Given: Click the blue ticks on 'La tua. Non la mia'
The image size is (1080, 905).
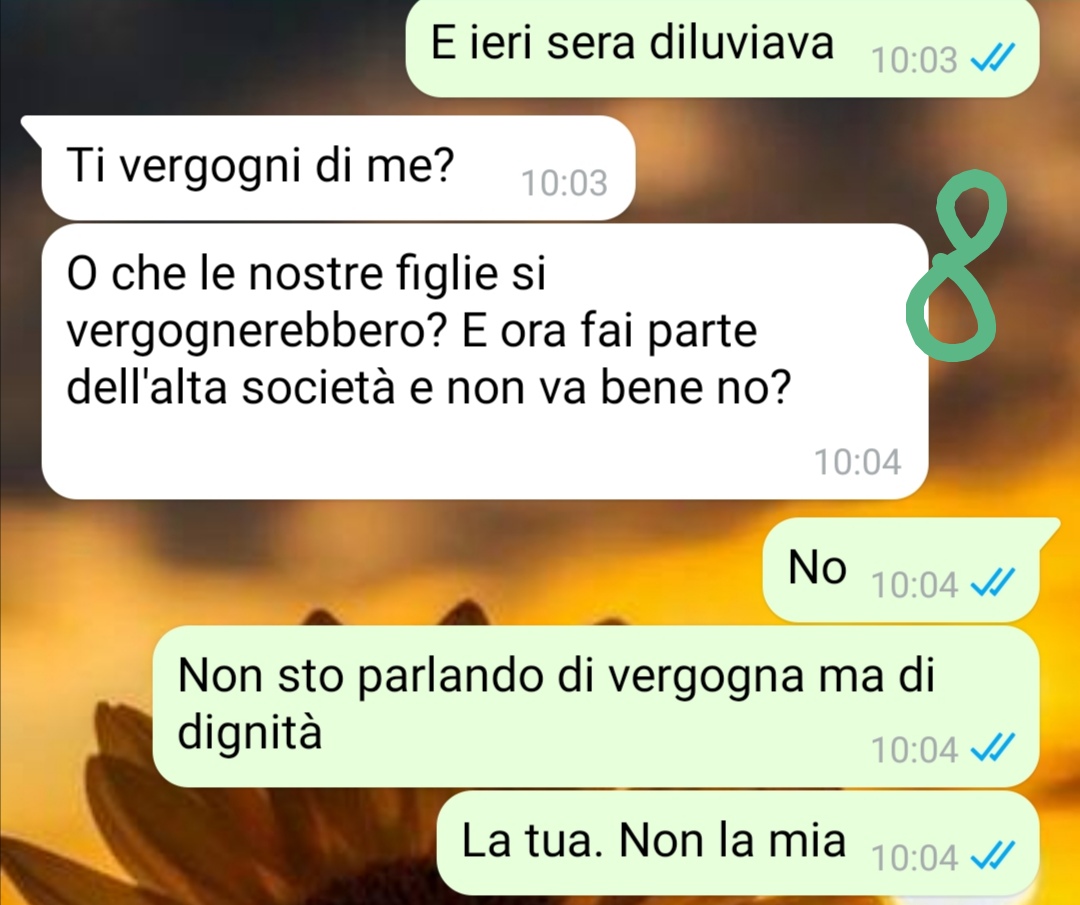Looking at the screenshot, I should point(993,857).
